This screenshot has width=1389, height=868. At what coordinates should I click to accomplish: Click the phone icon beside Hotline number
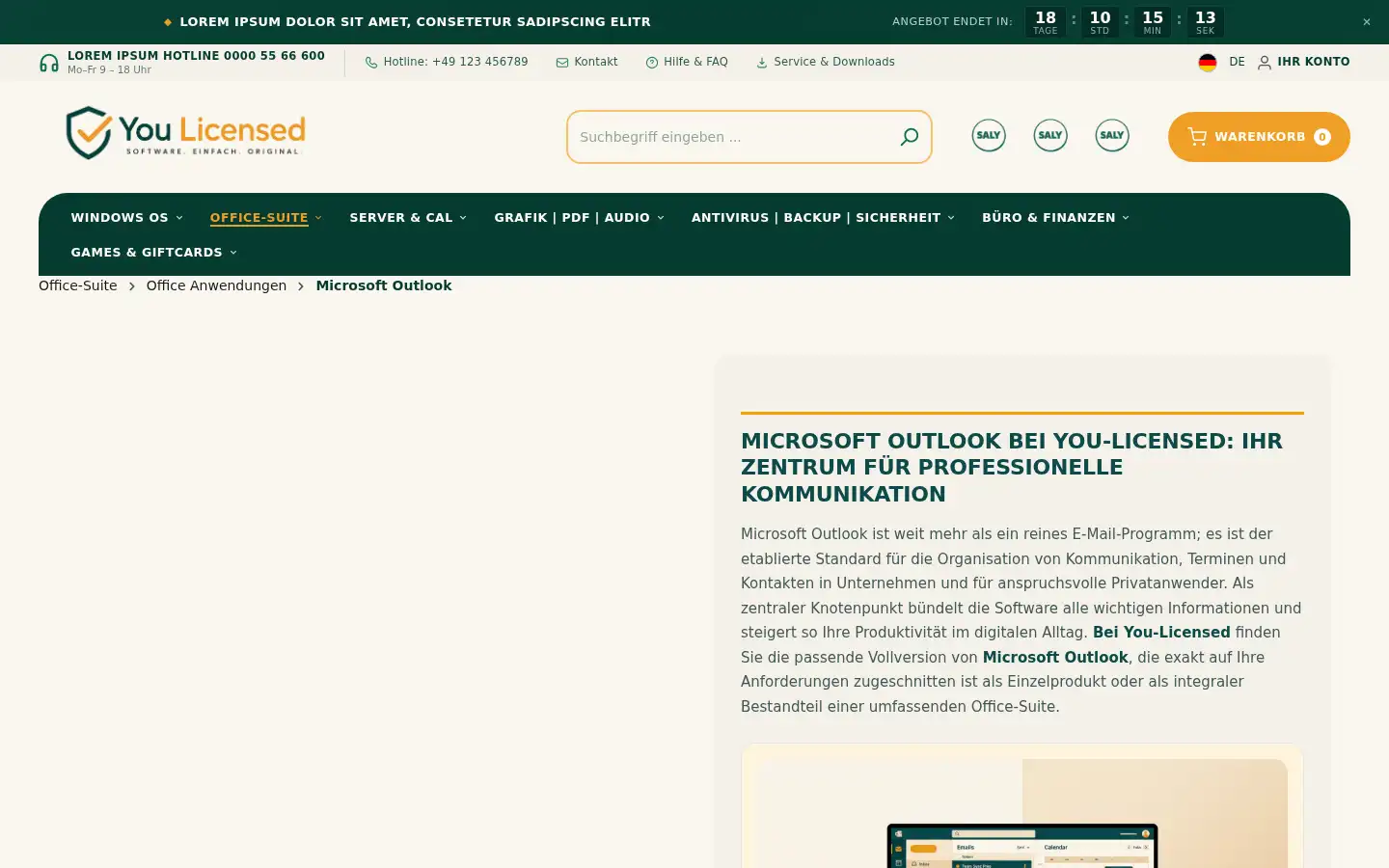pyautogui.click(x=371, y=63)
